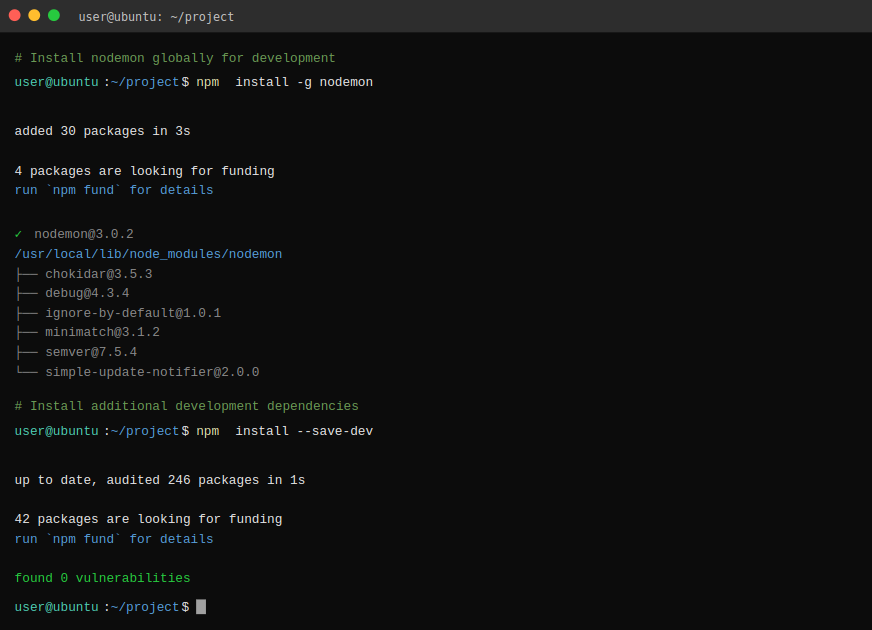Click 'up to date, audited 246 packages' line
The width and height of the screenshot is (872, 630).
pos(160,480)
